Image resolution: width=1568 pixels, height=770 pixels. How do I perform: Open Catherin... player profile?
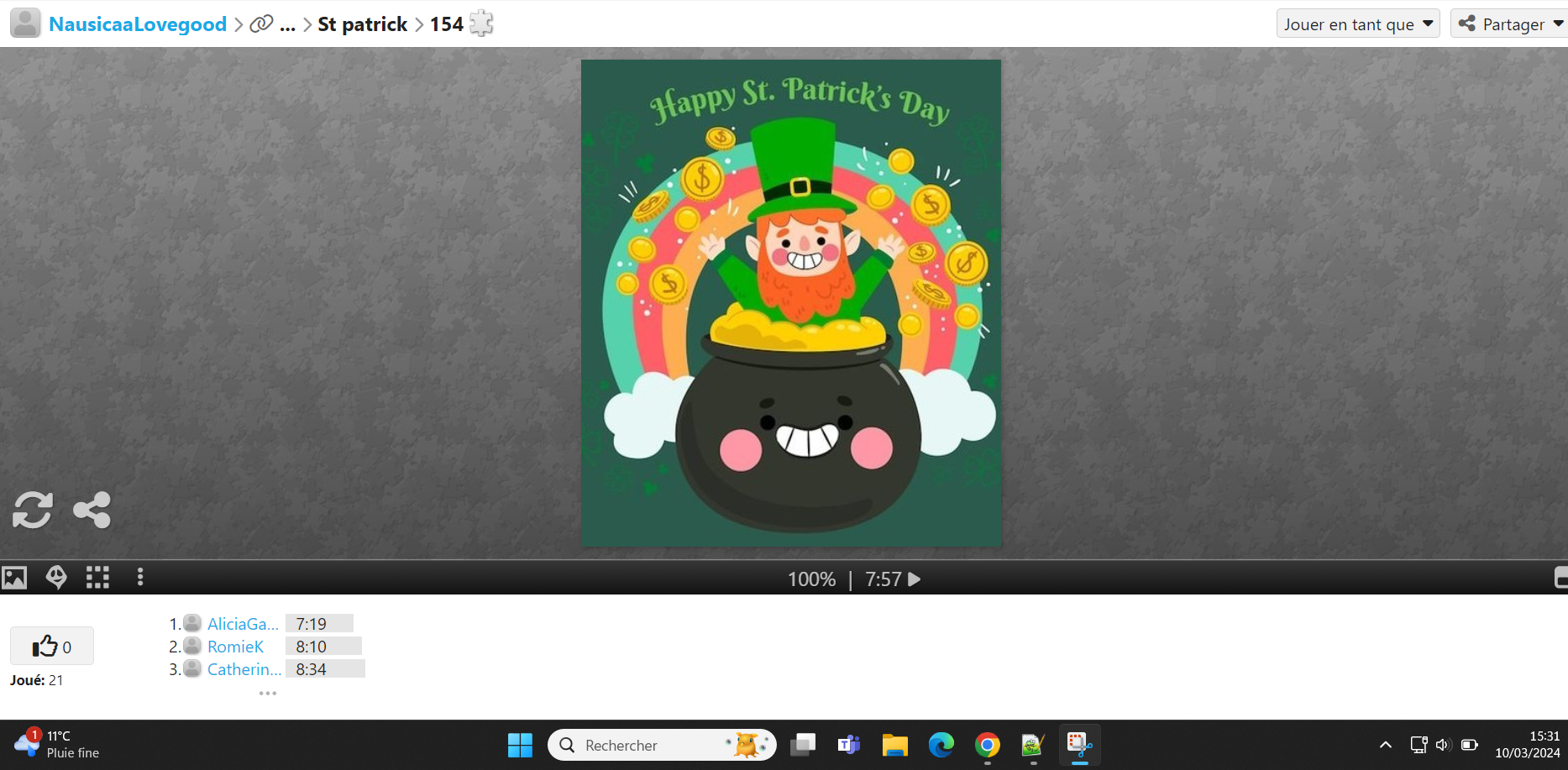point(244,669)
